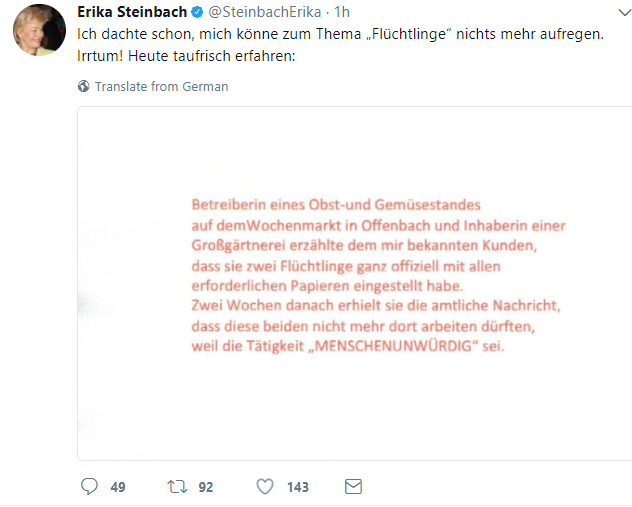Click the reply count 49
632x507 pixels.
click(x=118, y=488)
